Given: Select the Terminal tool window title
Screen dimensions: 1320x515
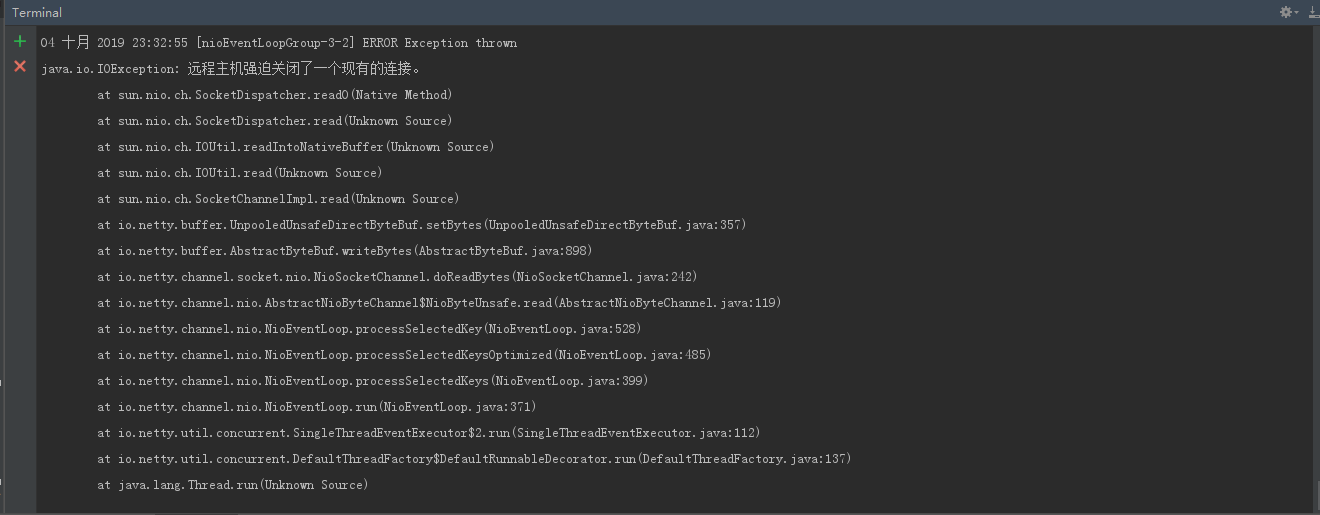Looking at the screenshot, I should 37,13.
